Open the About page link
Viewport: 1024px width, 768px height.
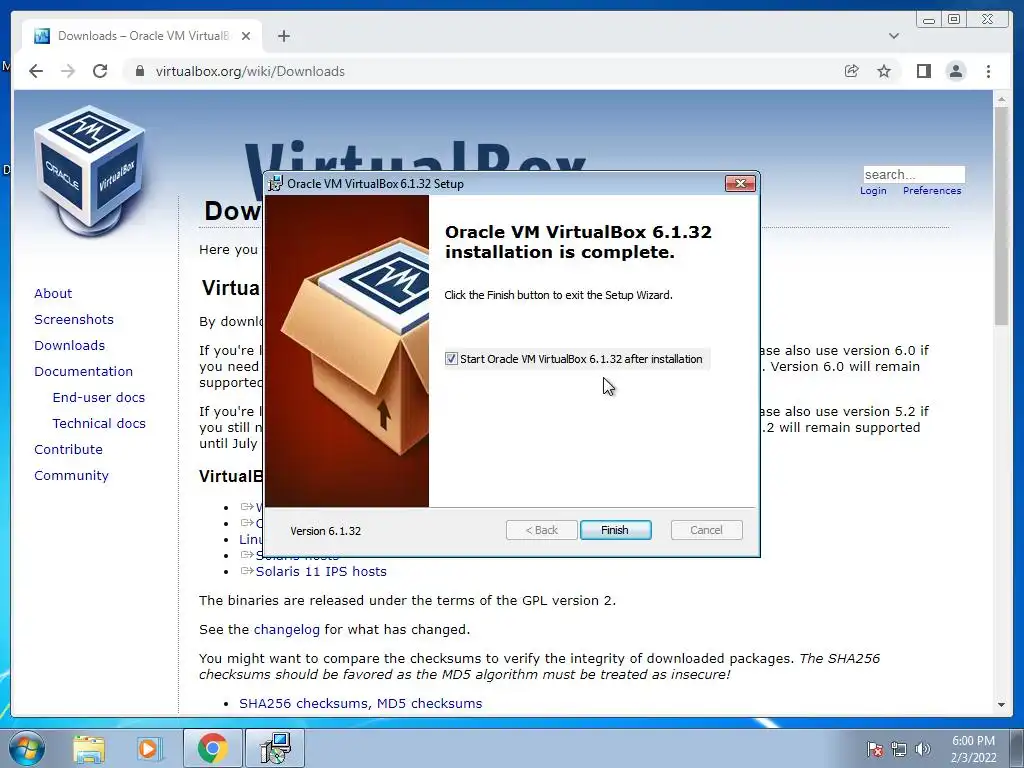[x=53, y=293]
